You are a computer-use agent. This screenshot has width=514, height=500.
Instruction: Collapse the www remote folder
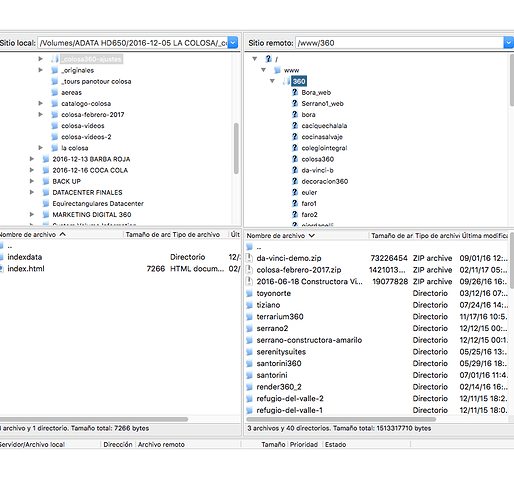(263, 70)
